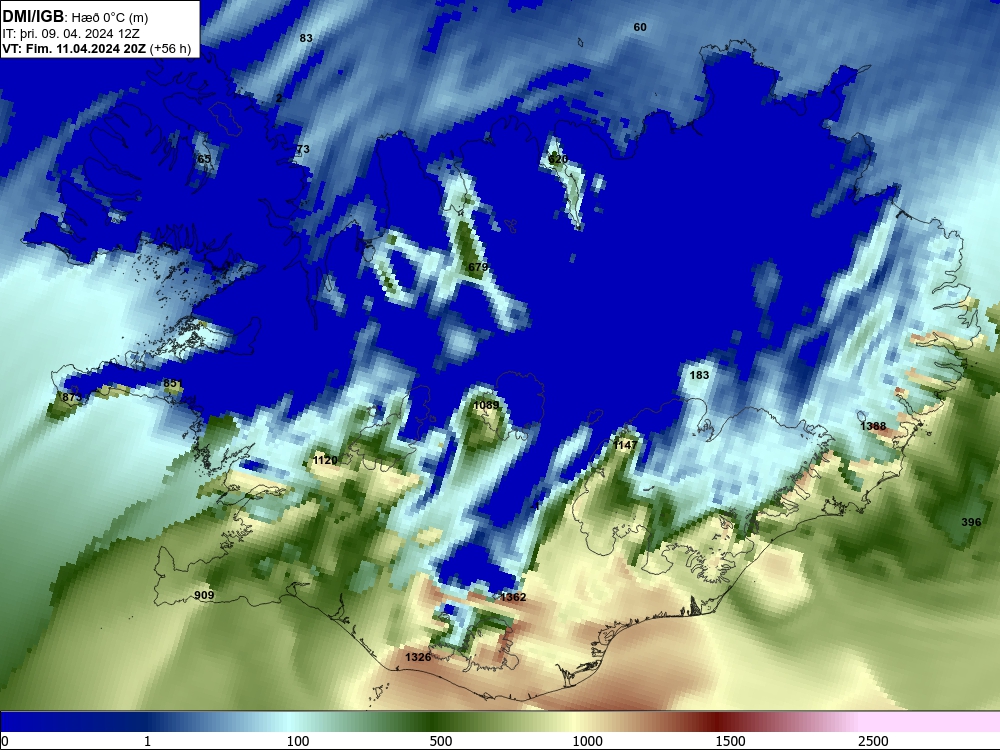
Task: Click the map value 1089
Action: [x=487, y=405]
